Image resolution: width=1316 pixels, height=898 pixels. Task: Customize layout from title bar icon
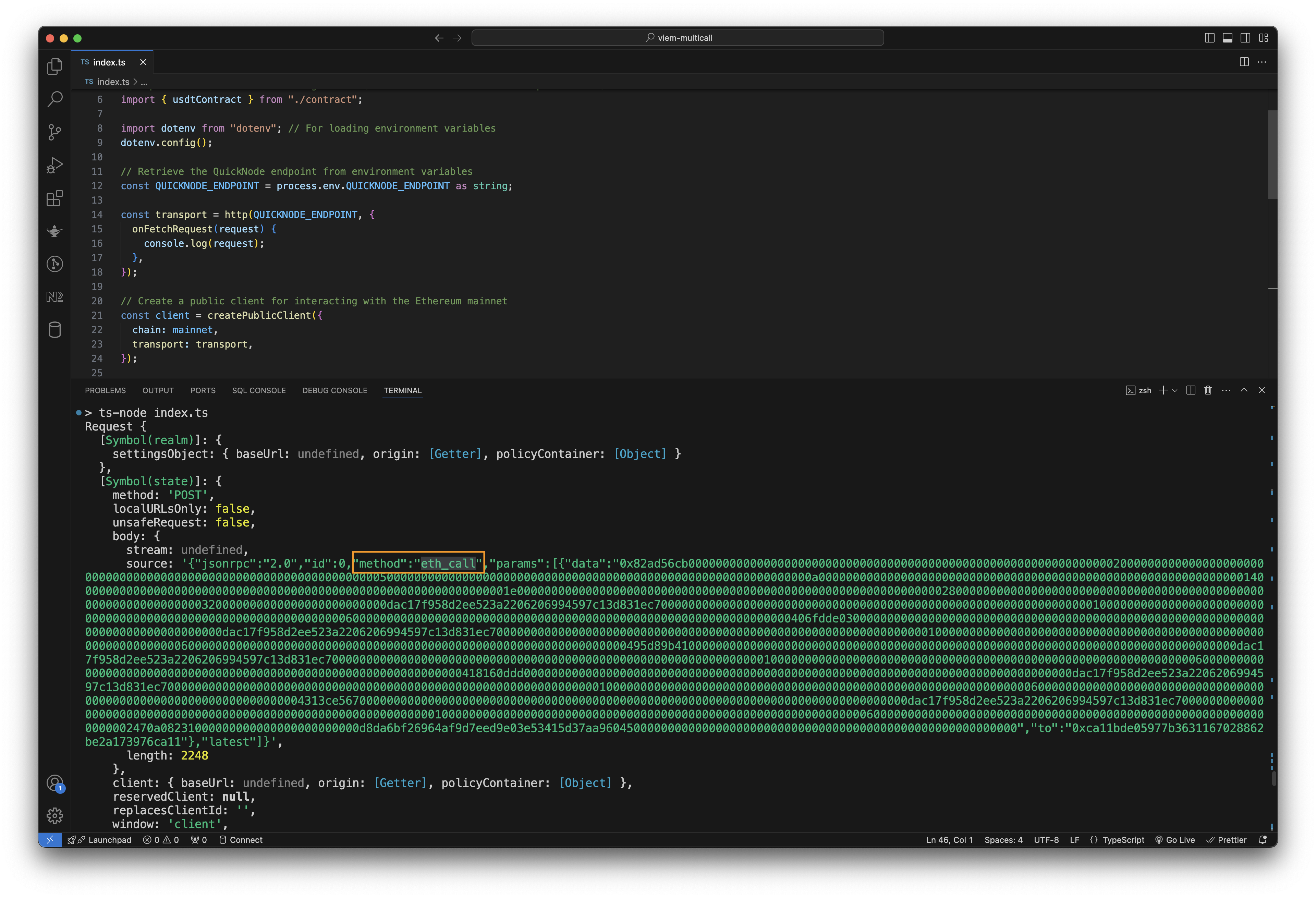click(1263, 38)
